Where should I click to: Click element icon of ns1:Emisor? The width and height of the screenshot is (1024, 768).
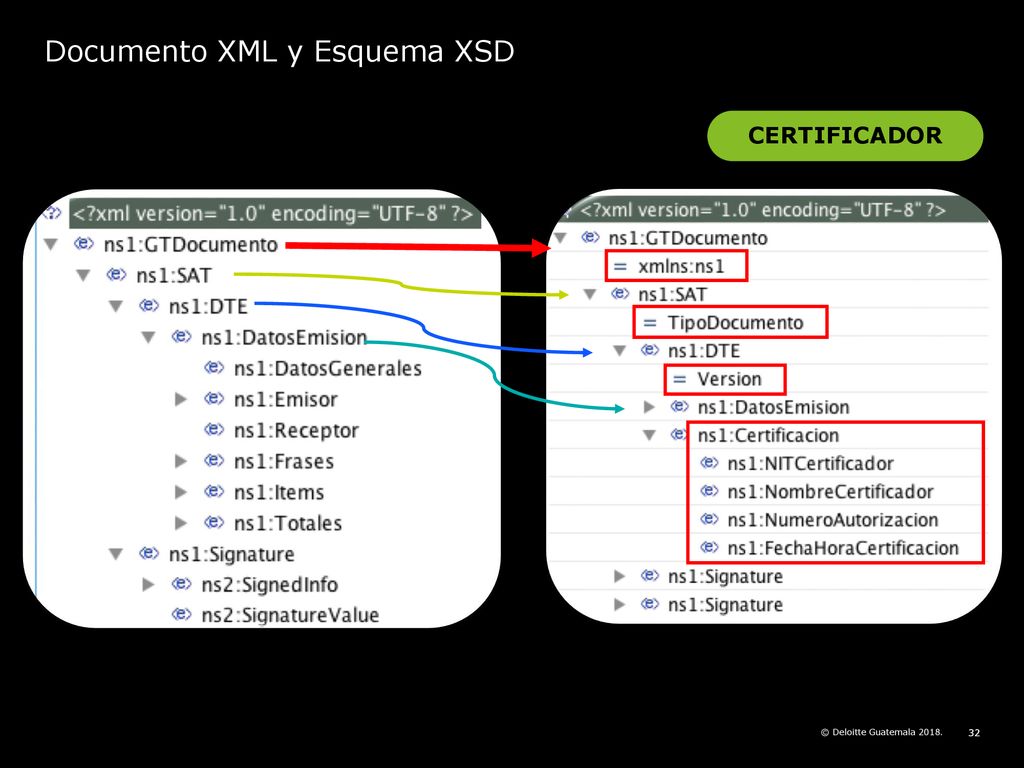click(x=214, y=398)
